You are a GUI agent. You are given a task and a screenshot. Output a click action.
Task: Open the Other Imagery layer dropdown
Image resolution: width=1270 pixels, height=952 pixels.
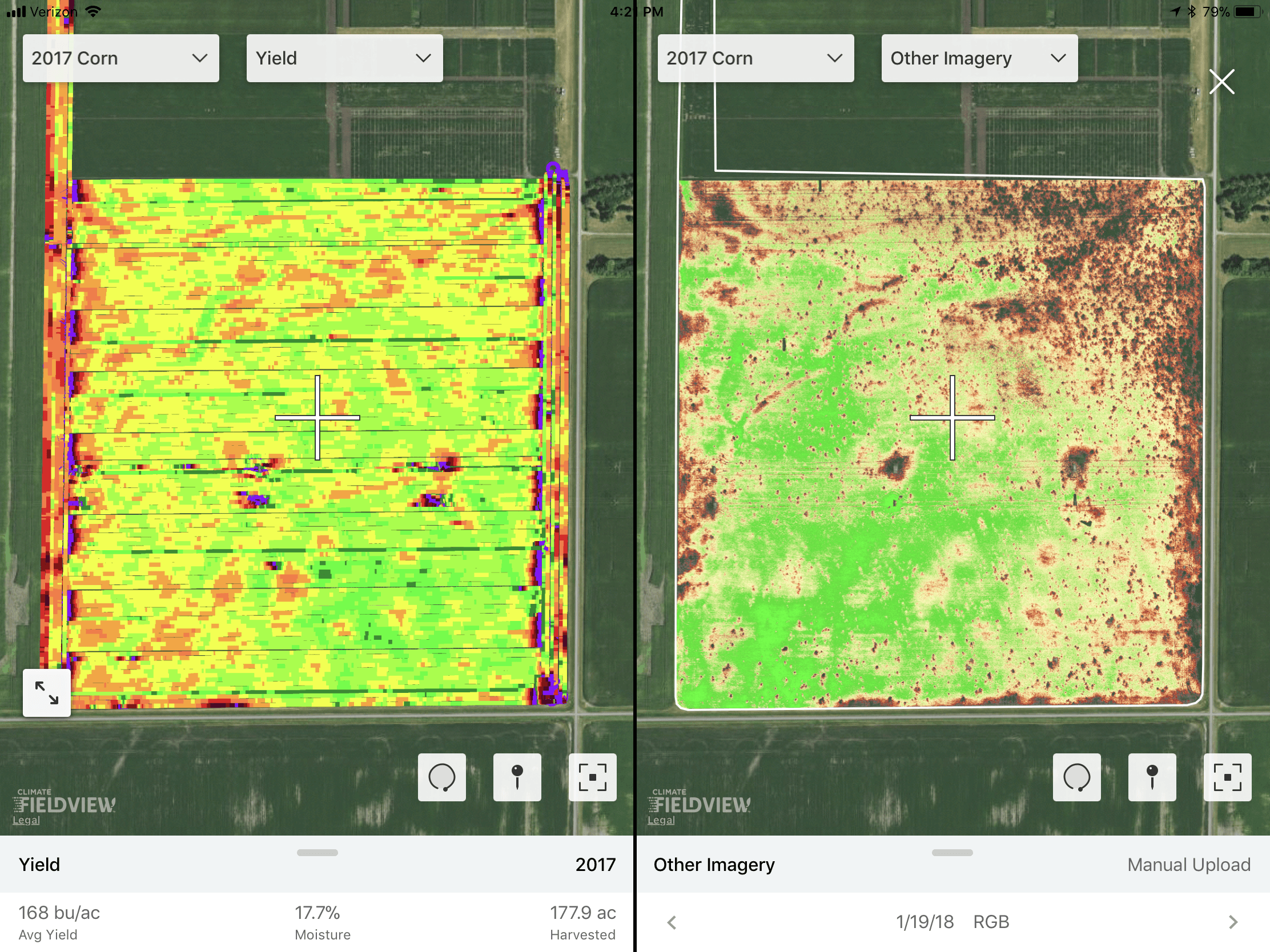(x=979, y=58)
